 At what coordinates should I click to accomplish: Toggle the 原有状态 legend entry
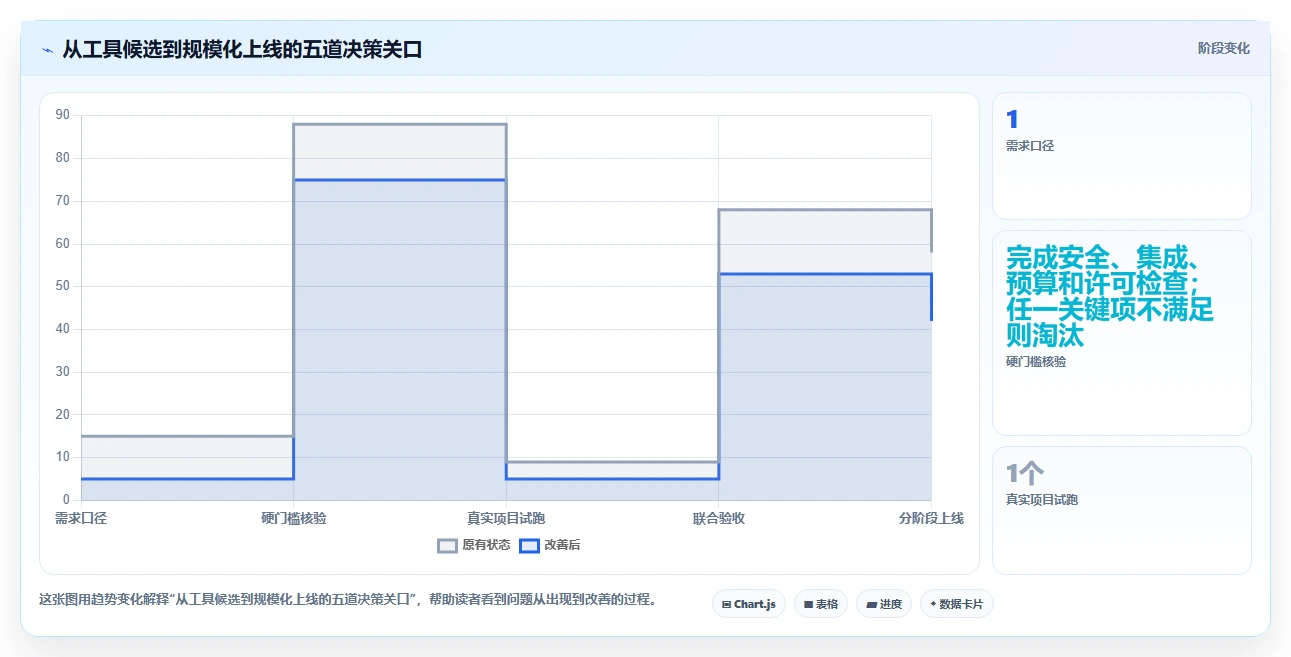click(474, 545)
